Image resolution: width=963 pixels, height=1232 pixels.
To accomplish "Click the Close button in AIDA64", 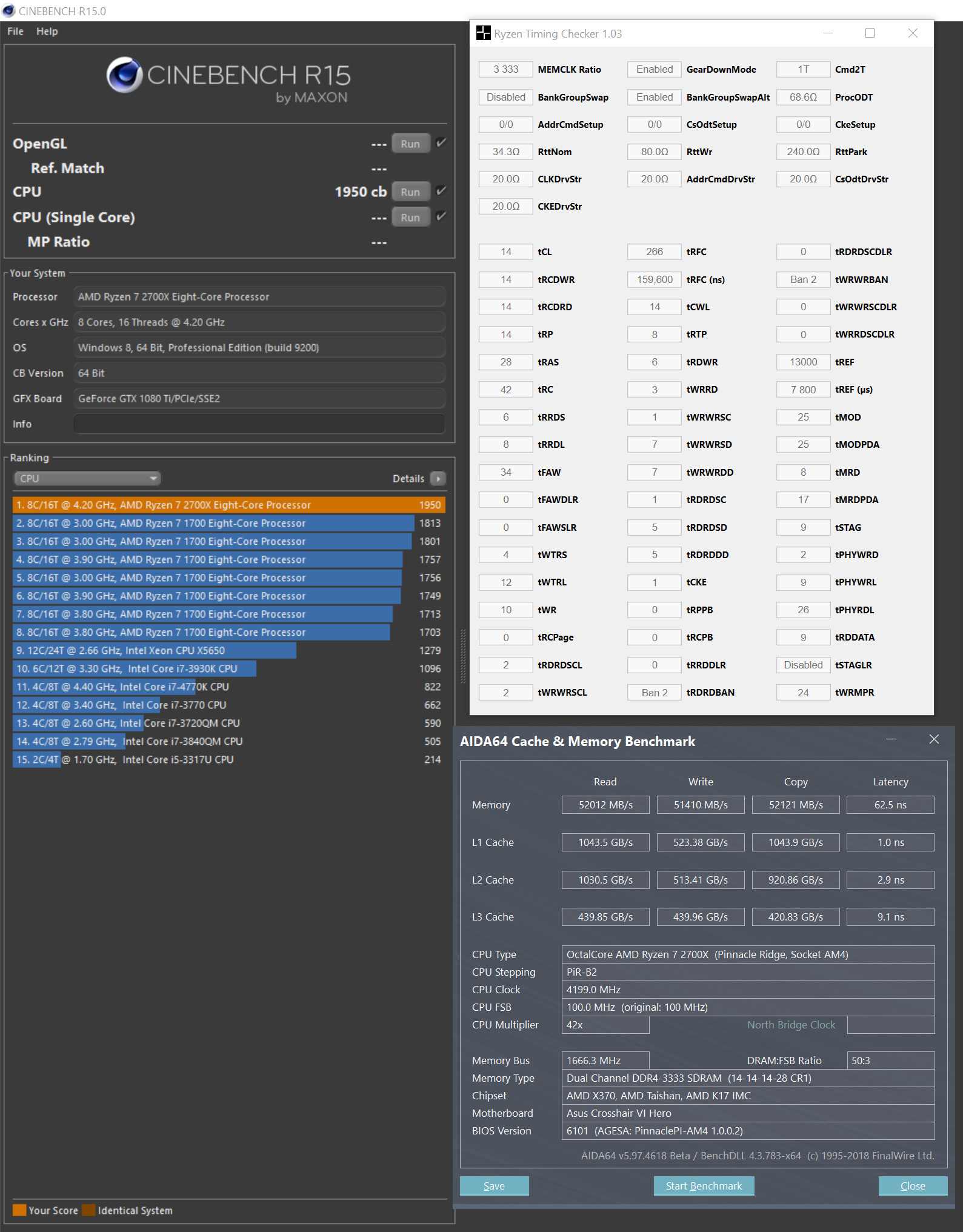I will [x=913, y=1186].
